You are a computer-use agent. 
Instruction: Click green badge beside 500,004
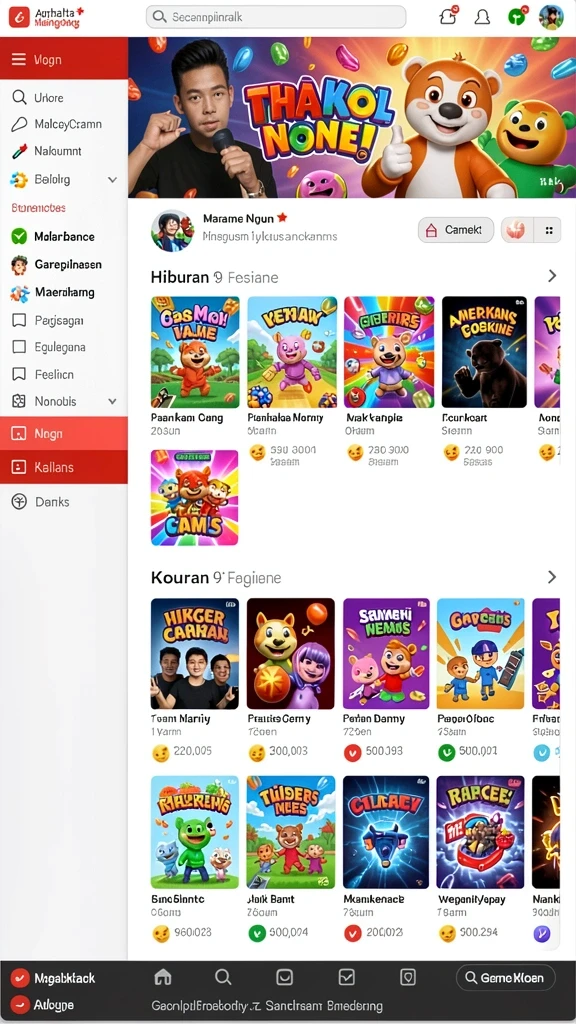257,933
